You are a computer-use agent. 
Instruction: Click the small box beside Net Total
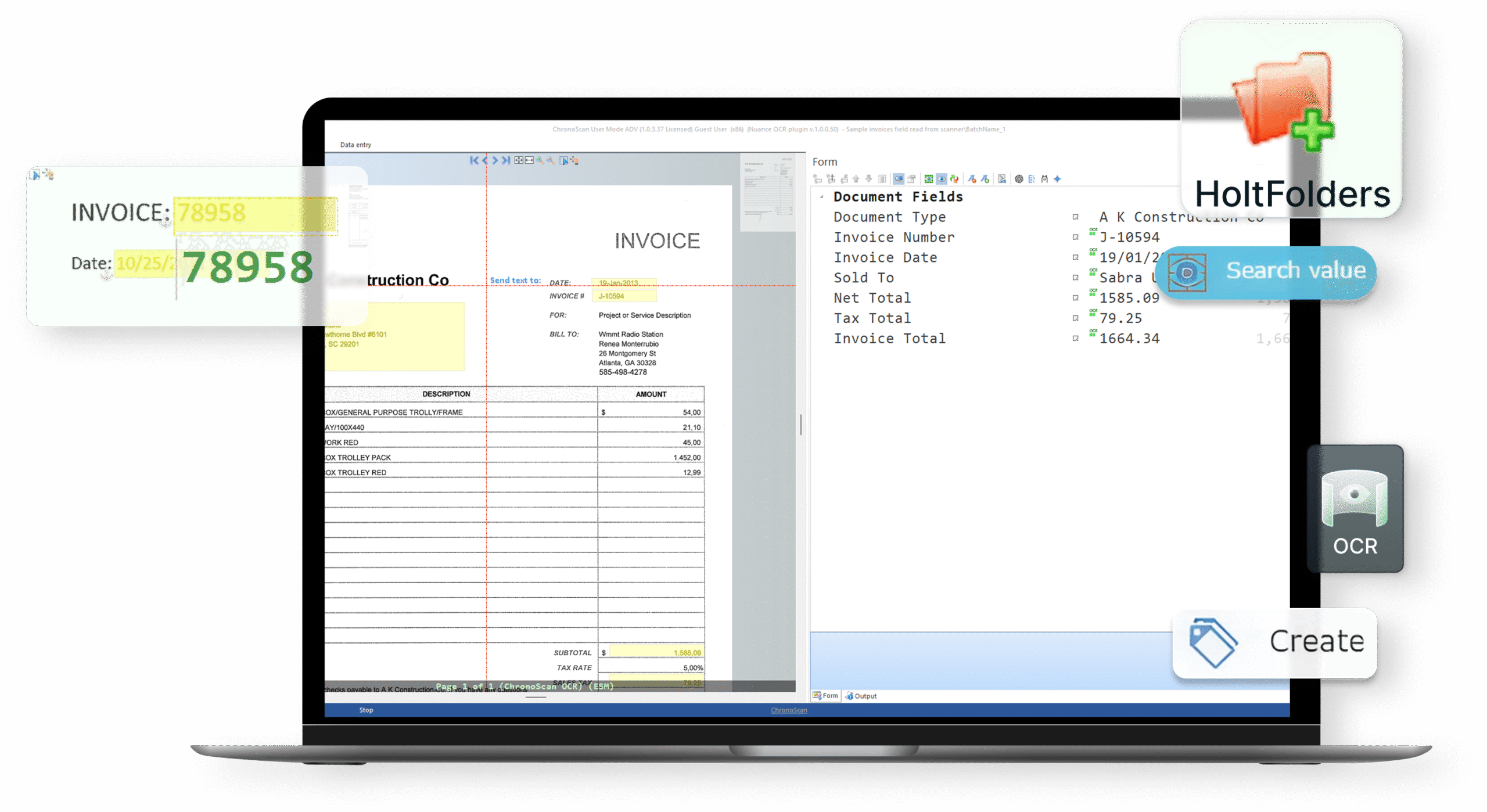click(x=1075, y=299)
